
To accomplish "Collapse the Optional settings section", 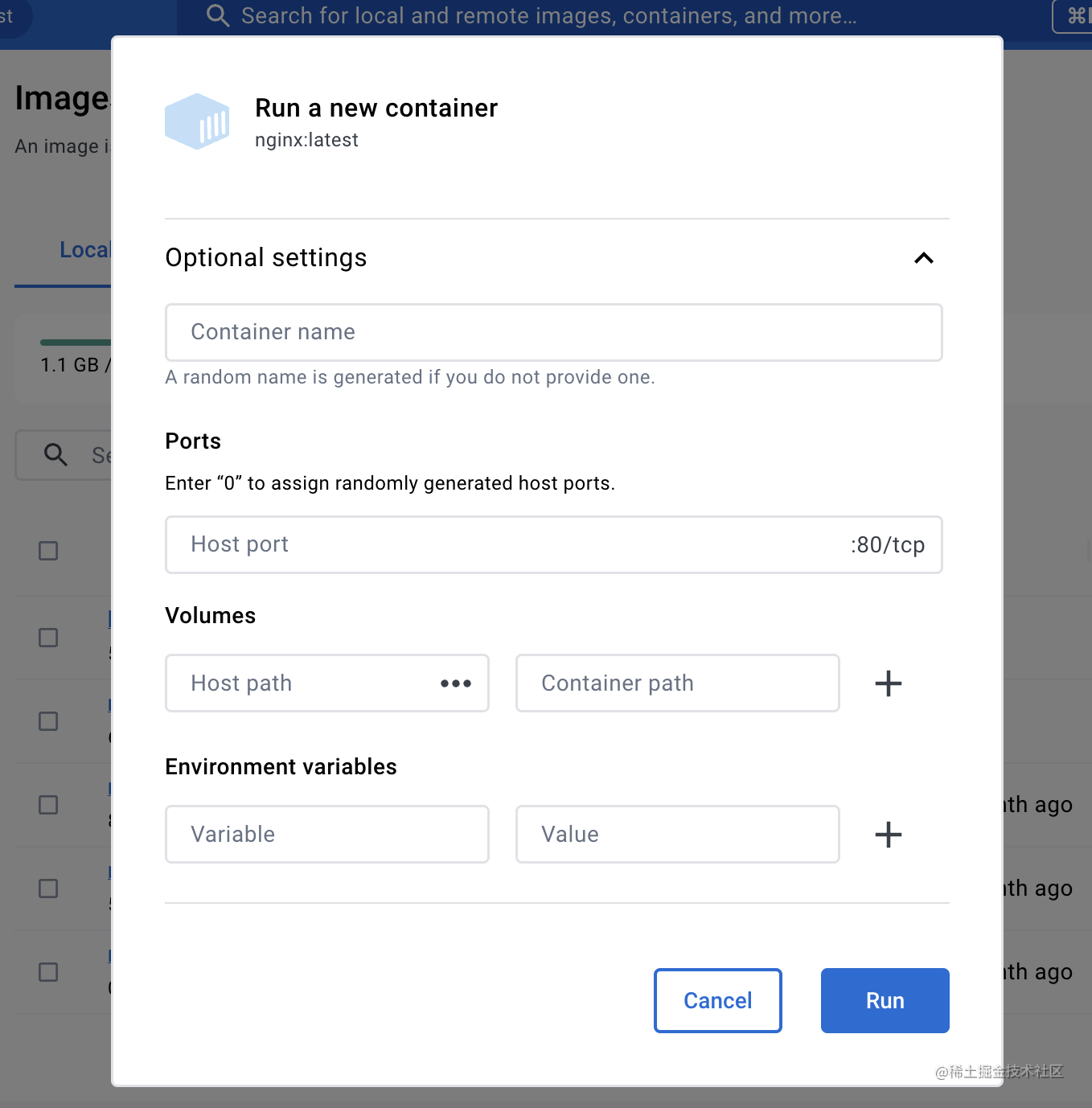I will [x=923, y=258].
